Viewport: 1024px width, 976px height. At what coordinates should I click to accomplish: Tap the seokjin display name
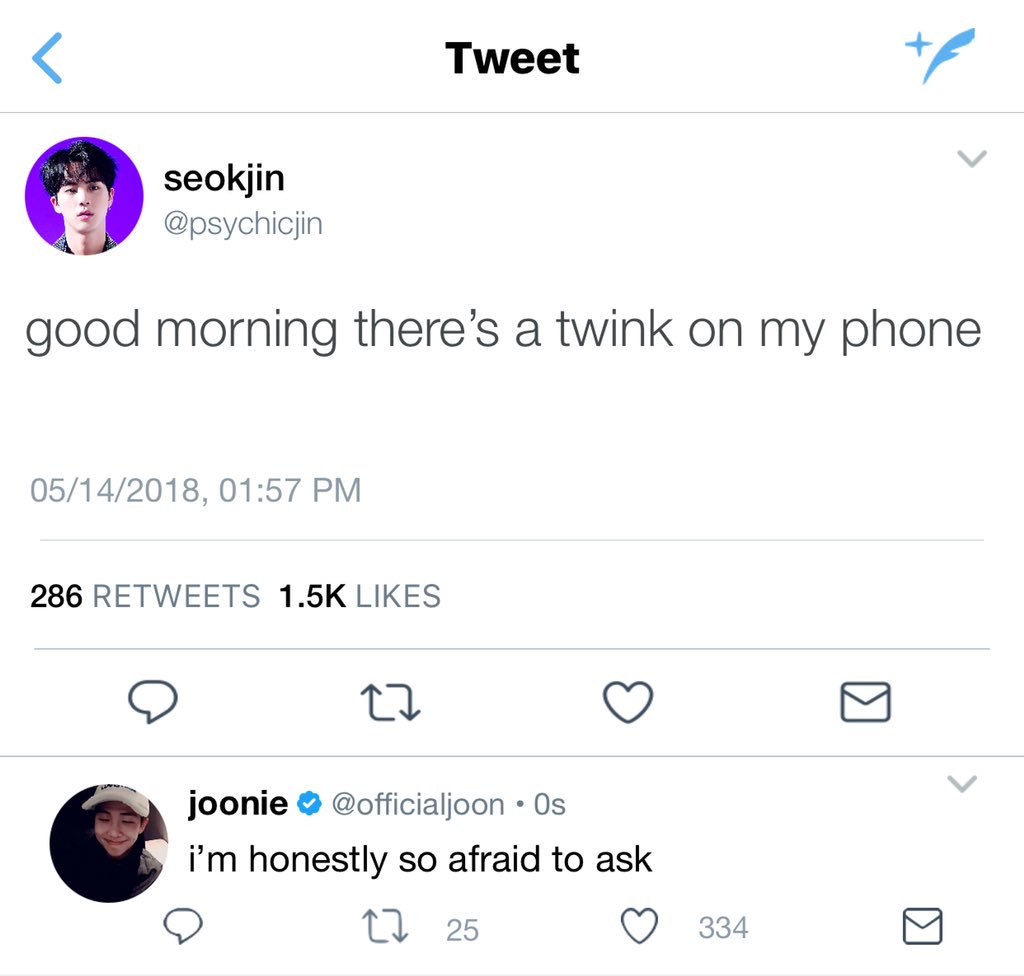[x=224, y=178]
